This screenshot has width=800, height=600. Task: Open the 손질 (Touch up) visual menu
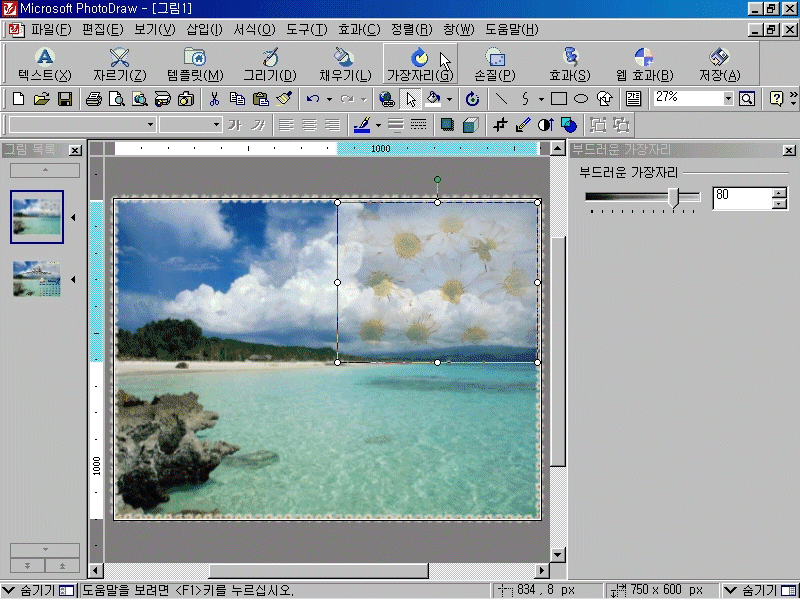click(494, 64)
